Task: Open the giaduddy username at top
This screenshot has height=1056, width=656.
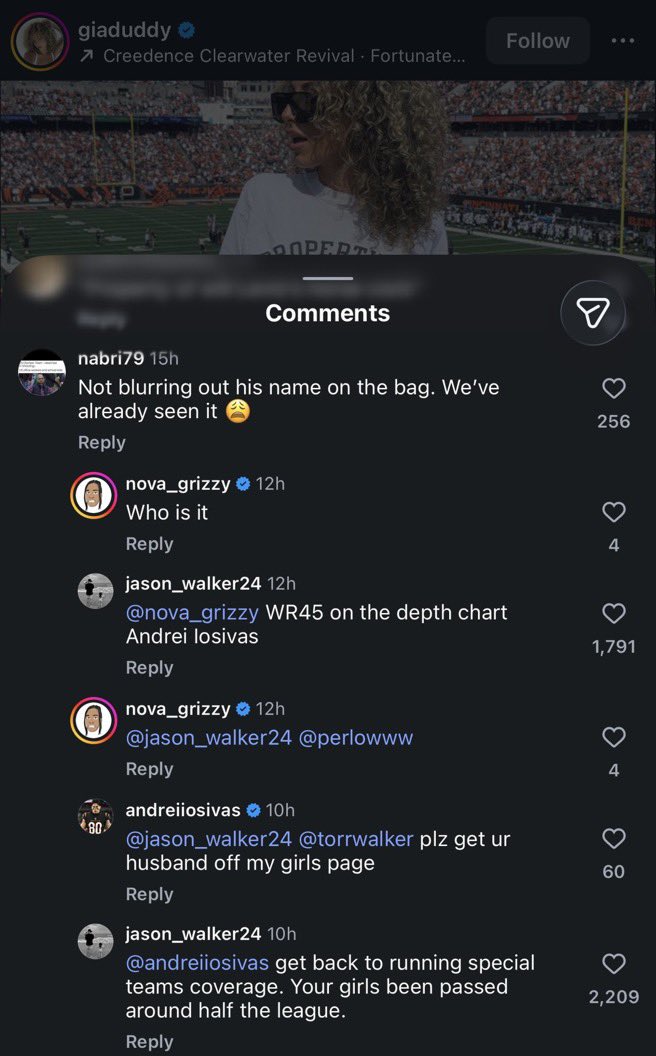Action: [125, 30]
